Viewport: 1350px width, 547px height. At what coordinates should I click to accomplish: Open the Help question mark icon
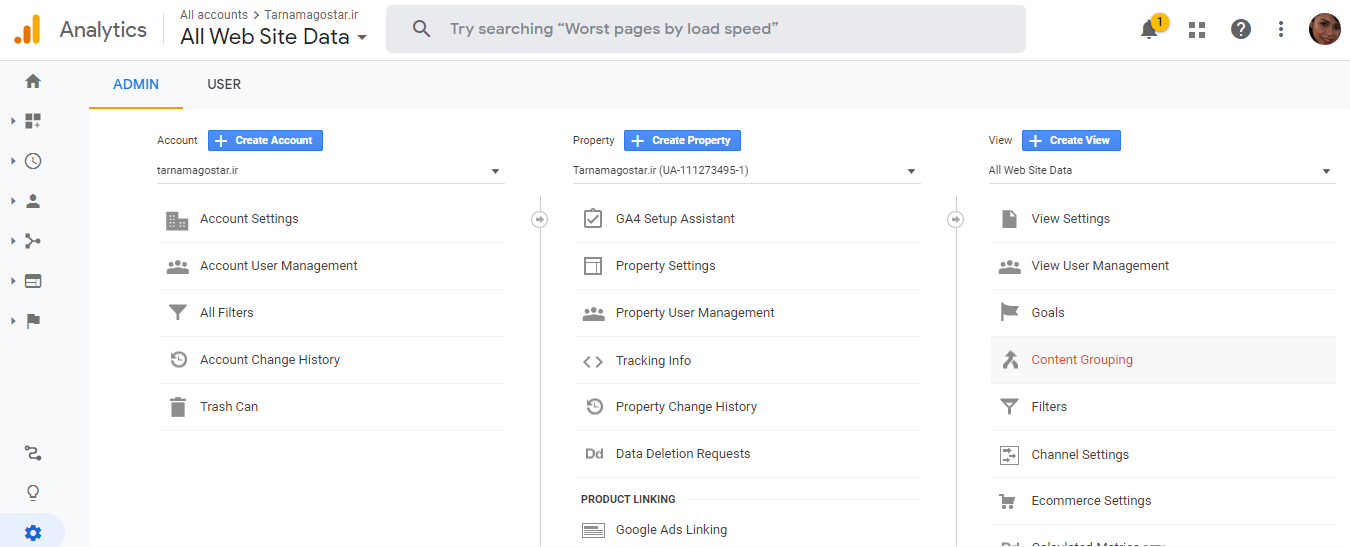[x=1241, y=29]
